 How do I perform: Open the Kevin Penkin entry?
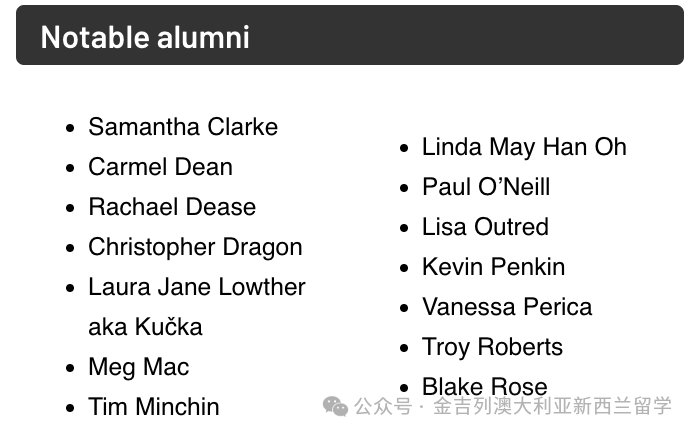click(x=493, y=267)
